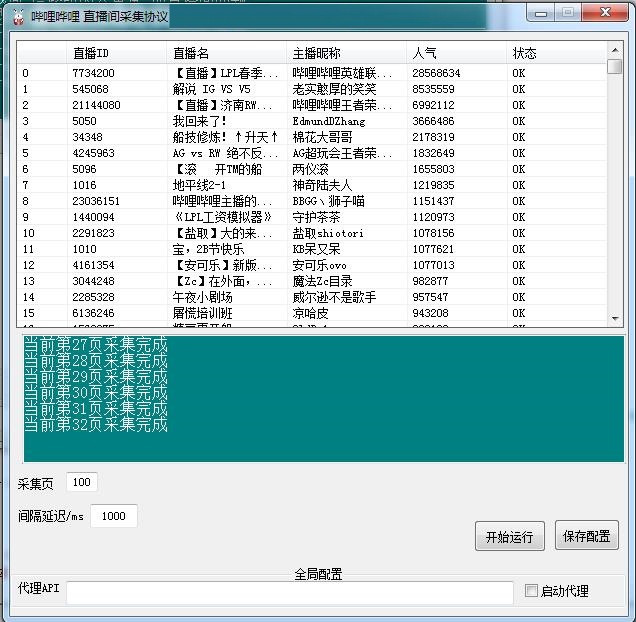Screen dimensions: 636x622
Task: Minimize the application window
Action: point(541,13)
